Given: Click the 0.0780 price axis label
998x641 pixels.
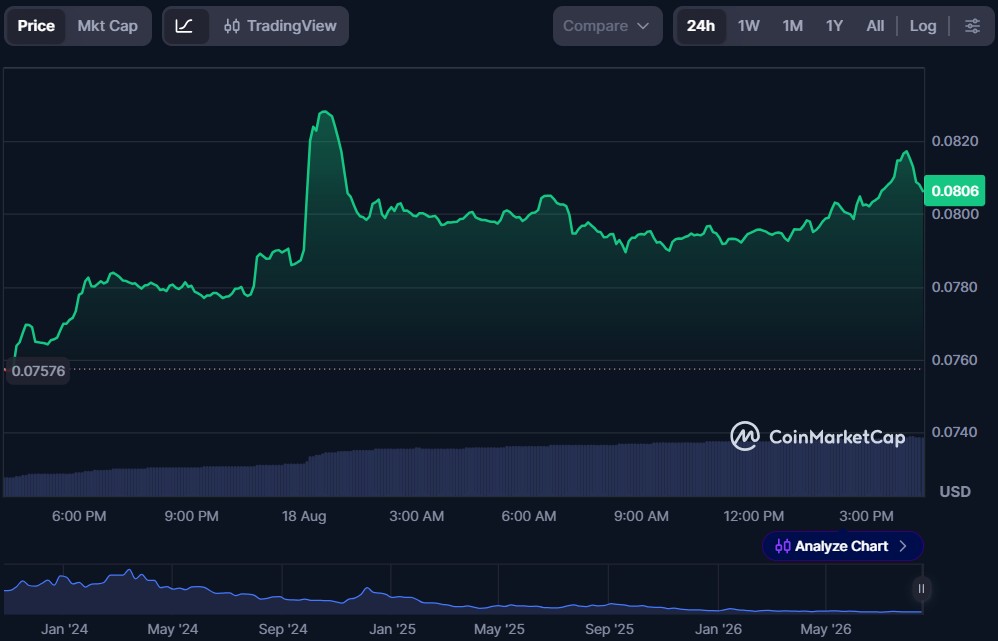Looking at the screenshot, I should (955, 287).
